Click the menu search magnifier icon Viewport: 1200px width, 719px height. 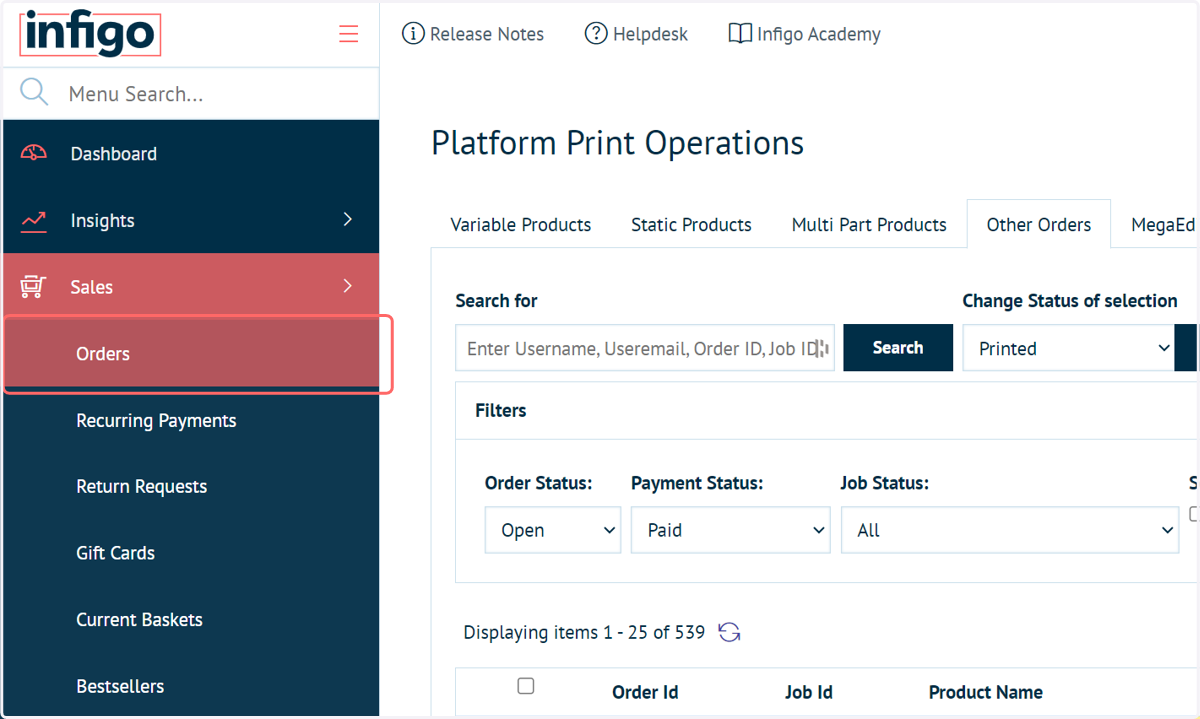pyautogui.click(x=34, y=93)
